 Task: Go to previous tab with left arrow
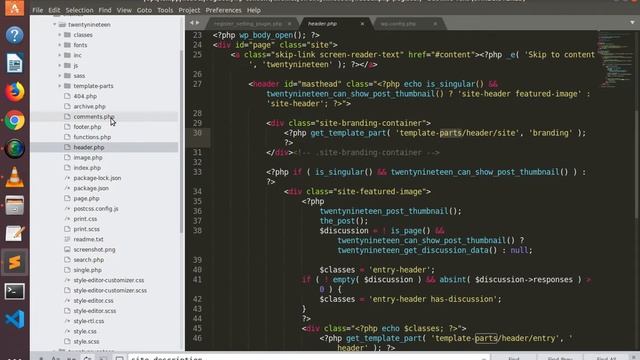(191, 23)
